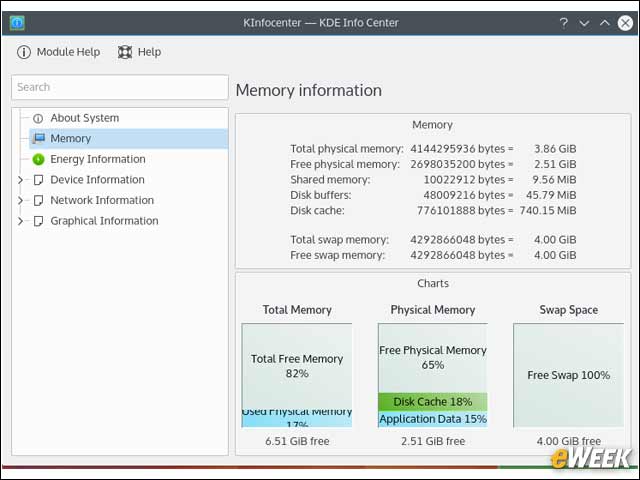Click the Network Information page icon
This screenshot has width=640, height=480.
click(x=38, y=200)
